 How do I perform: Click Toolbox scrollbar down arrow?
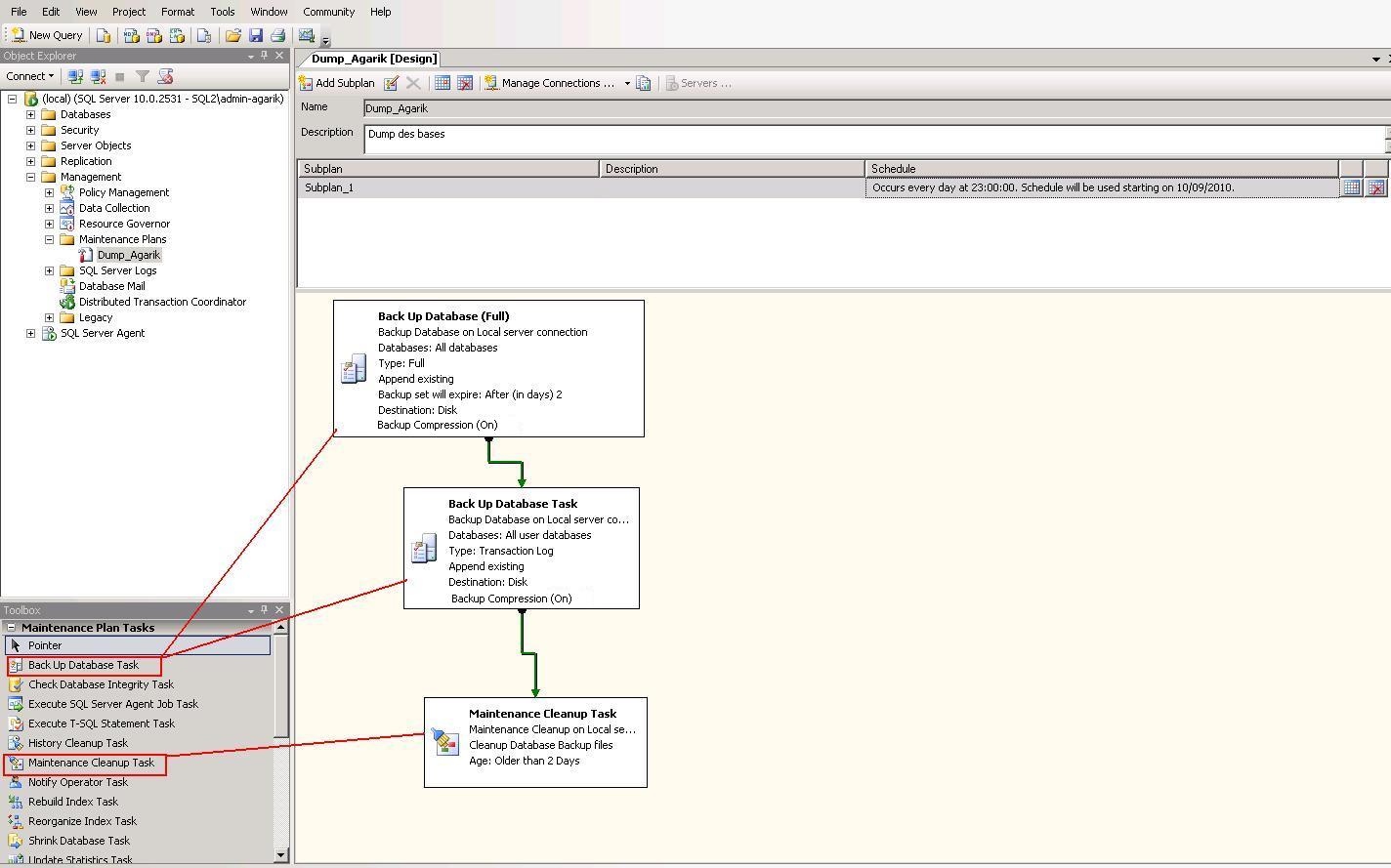[281, 855]
